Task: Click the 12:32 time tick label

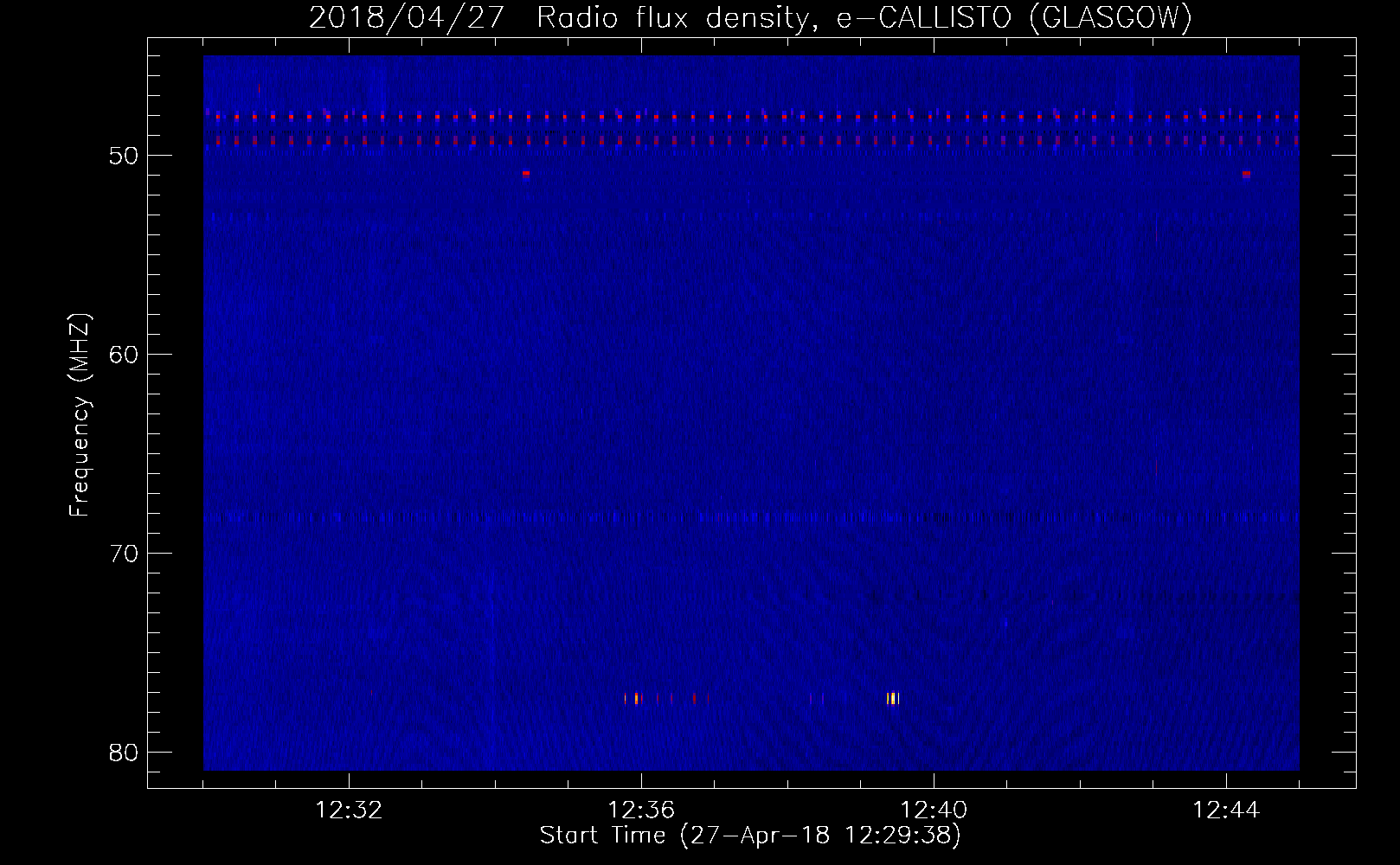Action: tap(349, 811)
